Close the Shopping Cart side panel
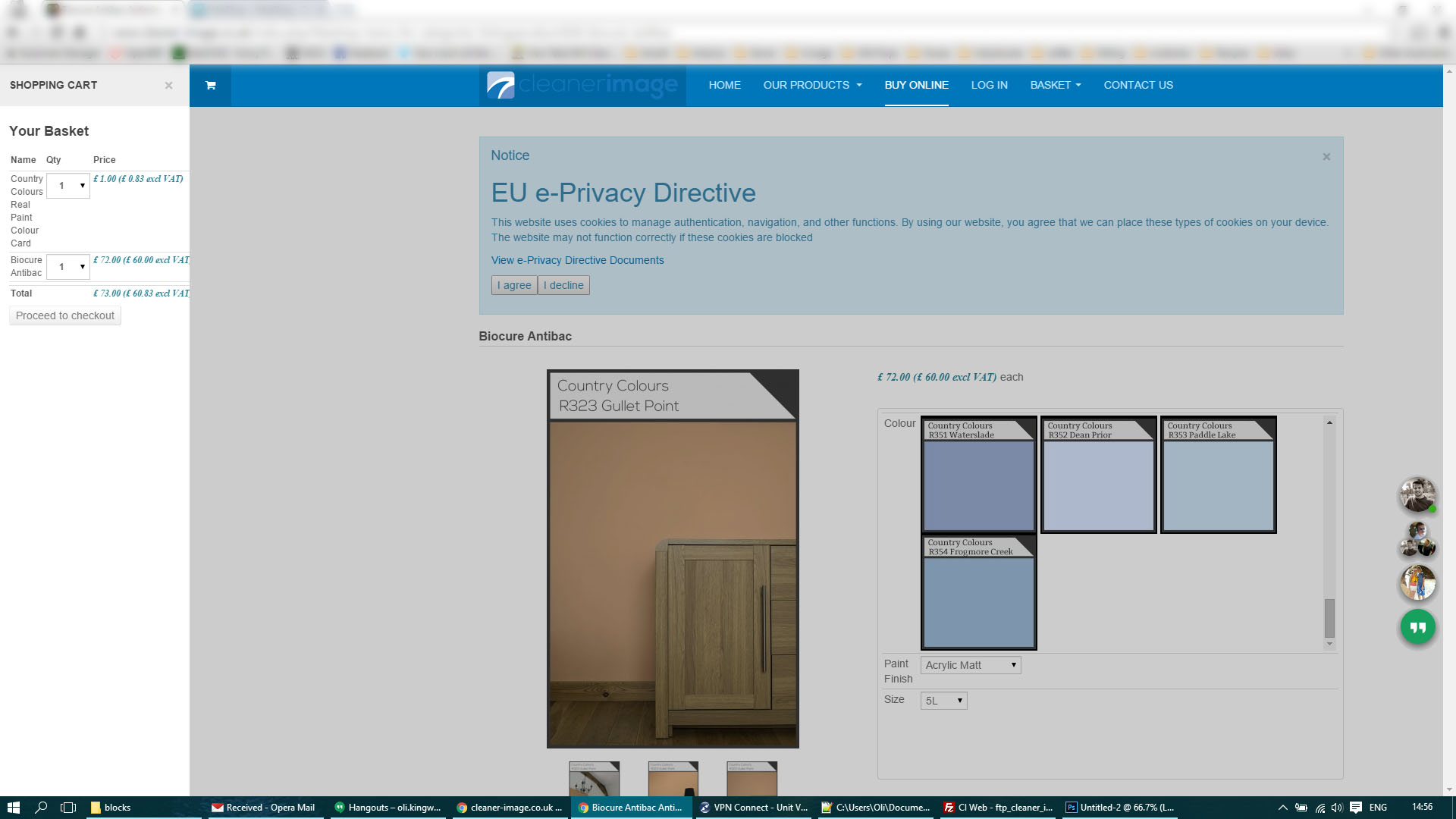 pos(168,86)
